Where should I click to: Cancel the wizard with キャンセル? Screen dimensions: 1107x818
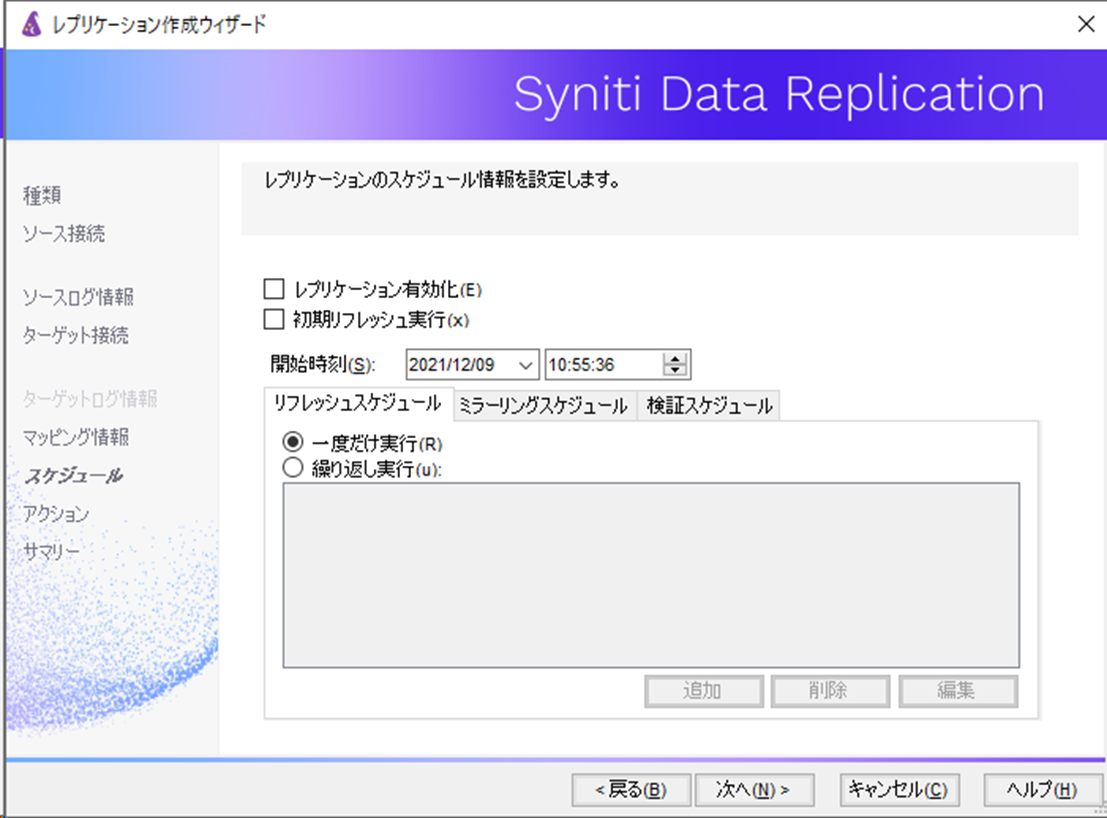coord(899,790)
